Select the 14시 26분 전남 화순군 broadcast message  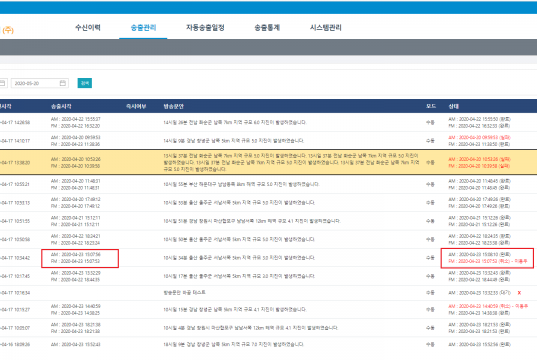pyautogui.click(x=235, y=123)
